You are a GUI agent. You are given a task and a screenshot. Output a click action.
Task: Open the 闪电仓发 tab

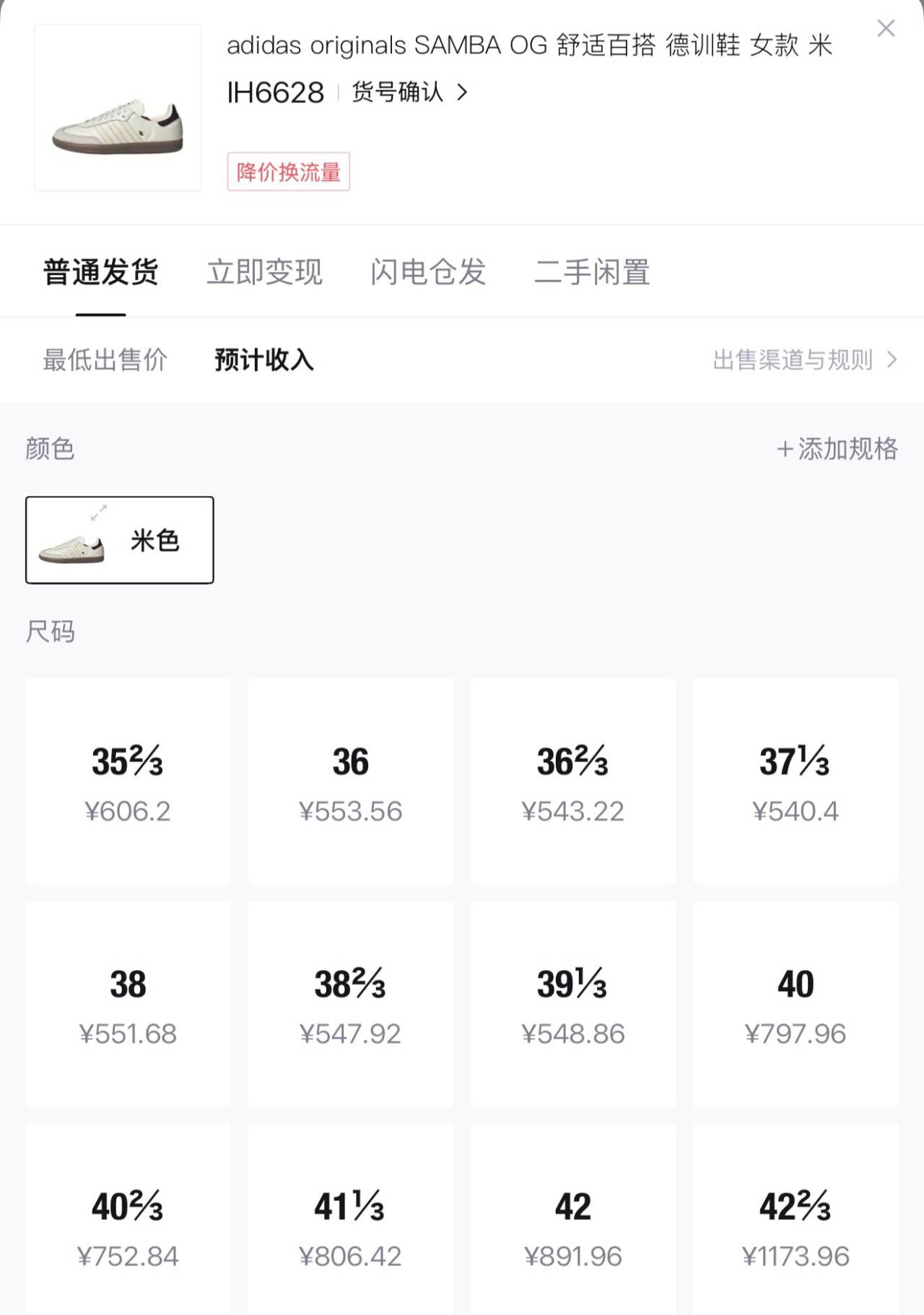(x=428, y=272)
